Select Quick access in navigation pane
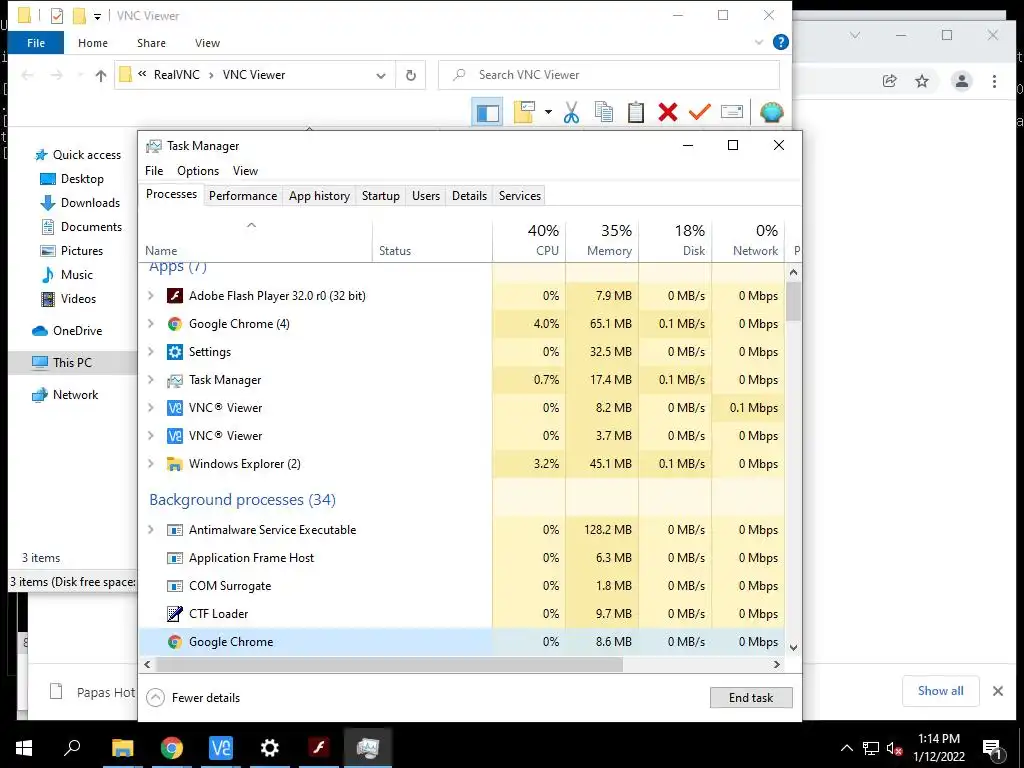The width and height of the screenshot is (1024, 768). click(x=78, y=155)
